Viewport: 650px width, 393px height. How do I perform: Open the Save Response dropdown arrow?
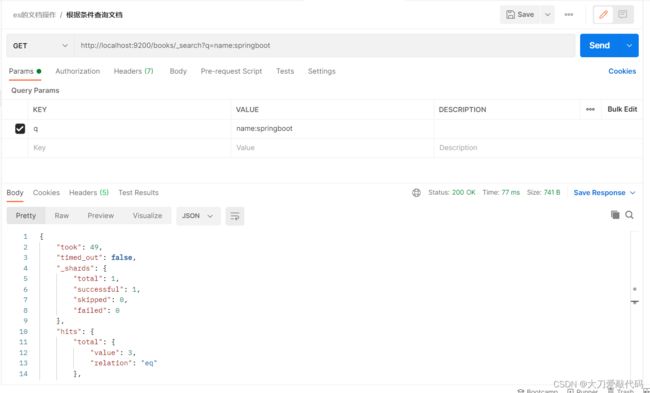pos(633,193)
